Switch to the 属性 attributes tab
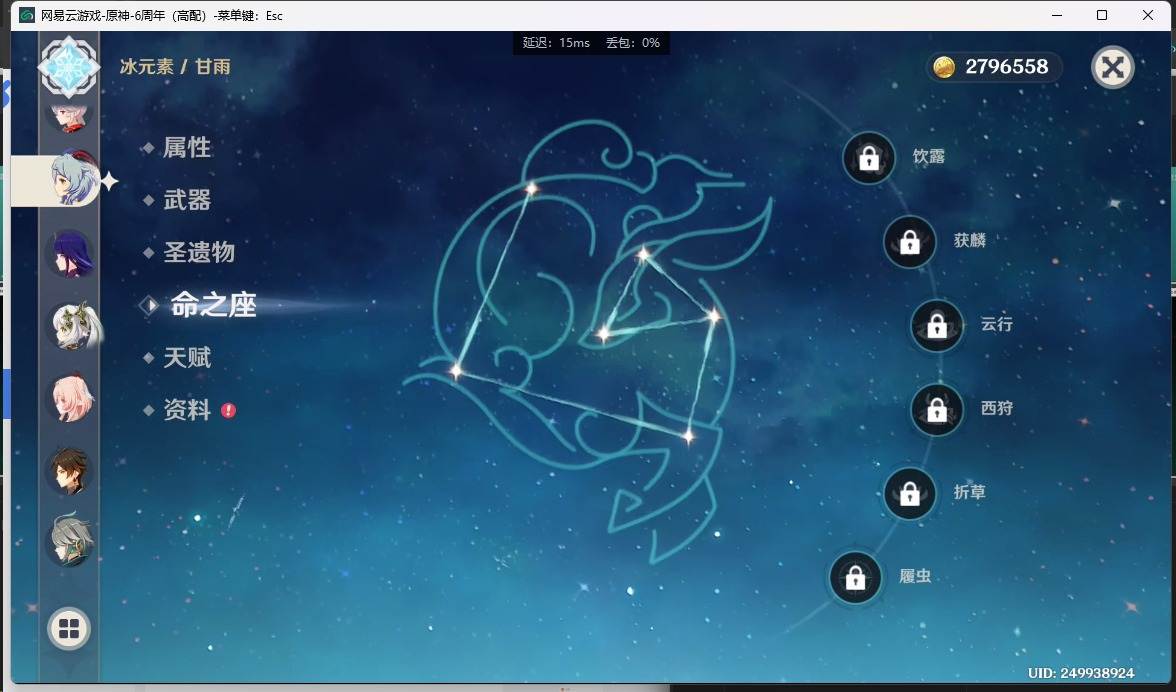The width and height of the screenshot is (1176, 692). 187,147
